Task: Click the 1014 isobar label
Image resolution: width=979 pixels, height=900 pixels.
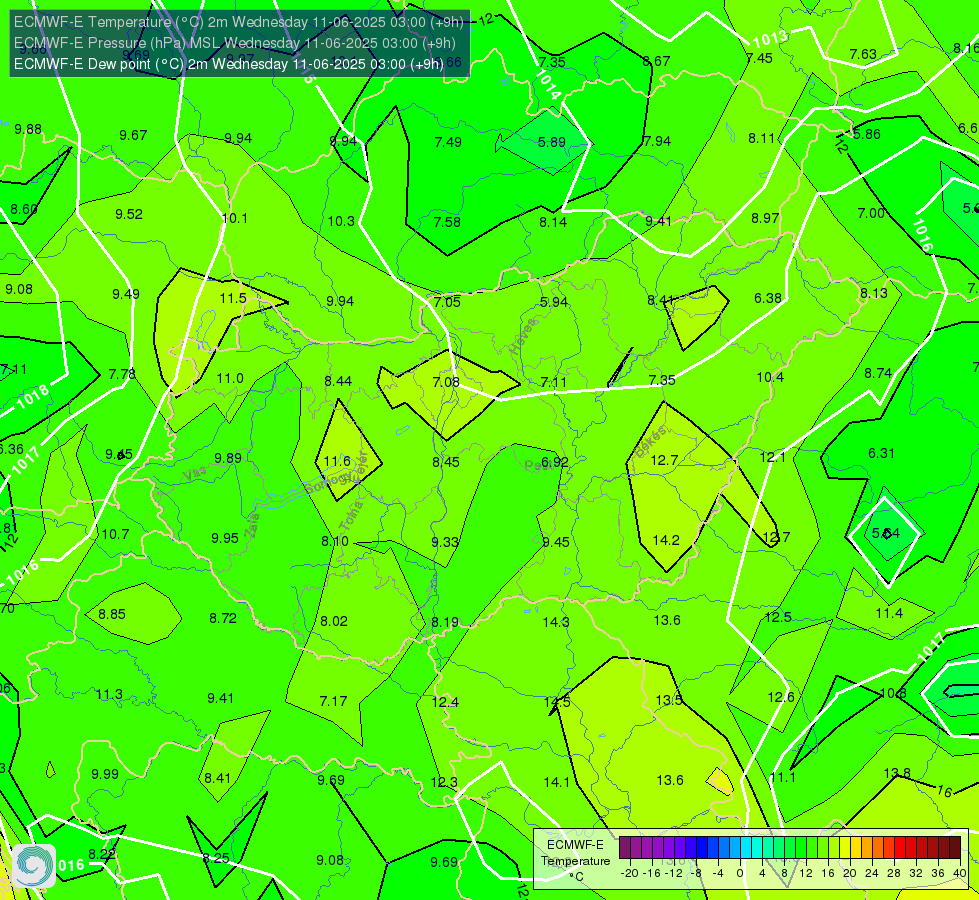Action: tap(549, 84)
